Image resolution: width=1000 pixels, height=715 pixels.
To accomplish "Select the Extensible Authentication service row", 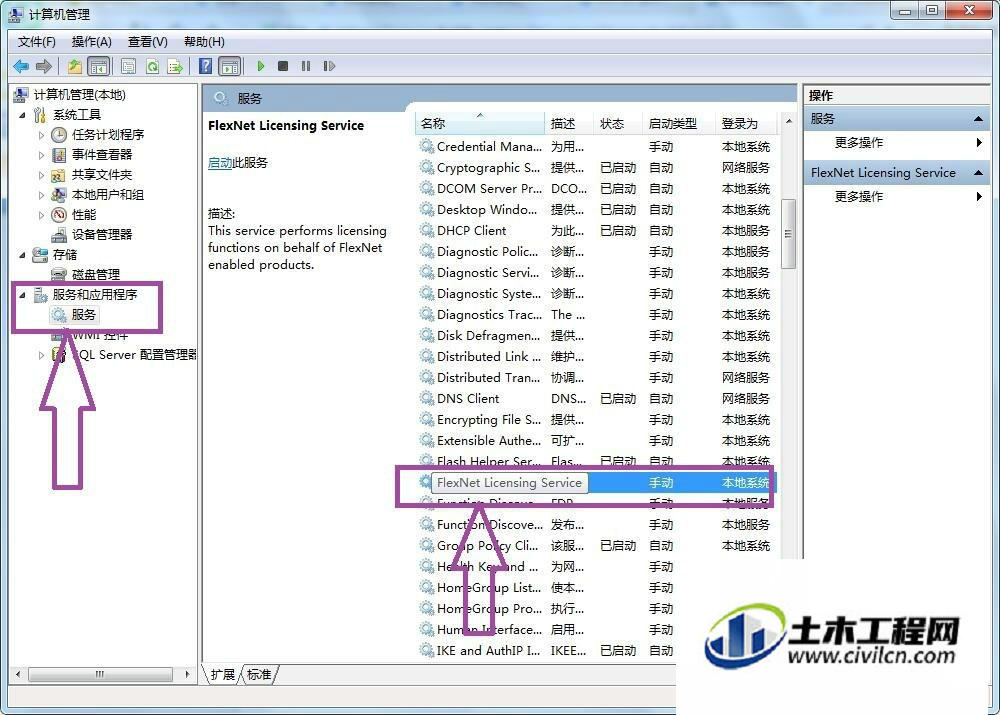I will [x=598, y=441].
